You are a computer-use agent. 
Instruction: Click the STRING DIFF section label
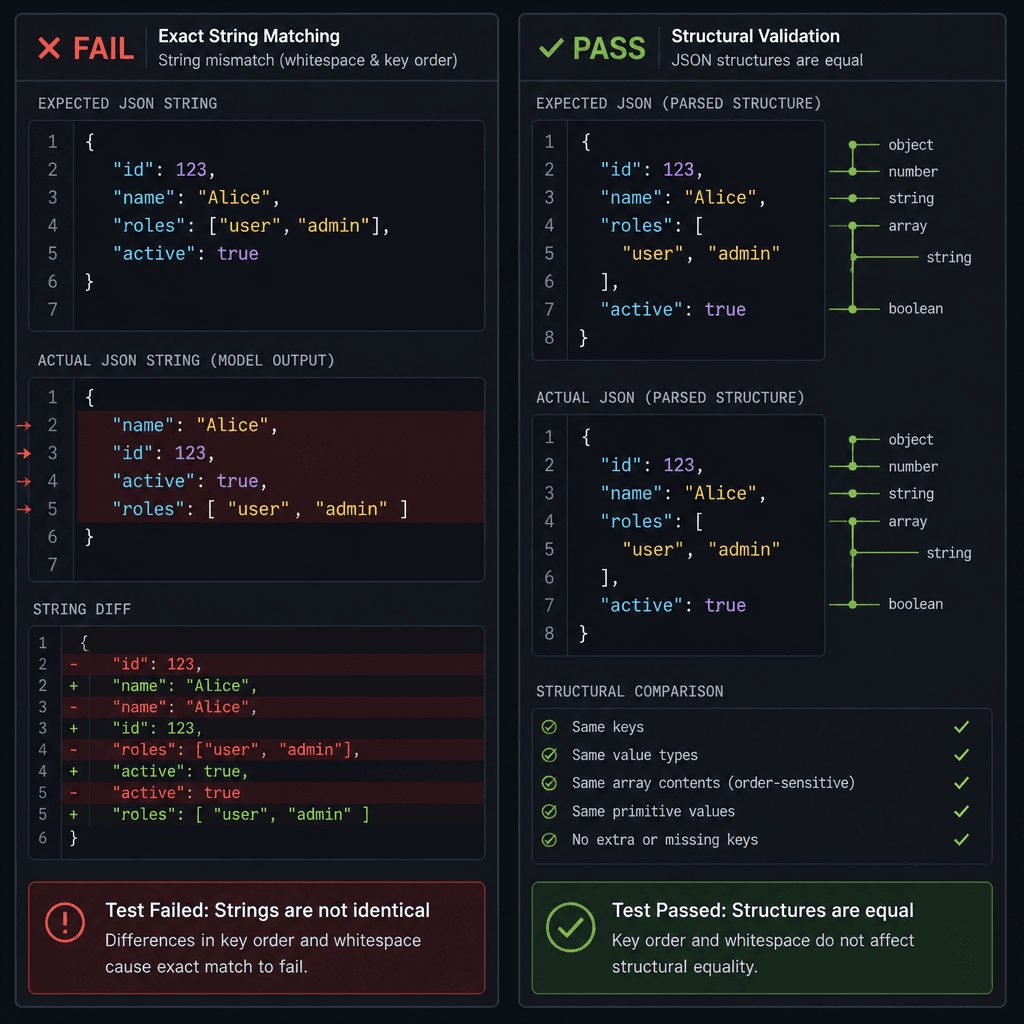[x=82, y=609]
